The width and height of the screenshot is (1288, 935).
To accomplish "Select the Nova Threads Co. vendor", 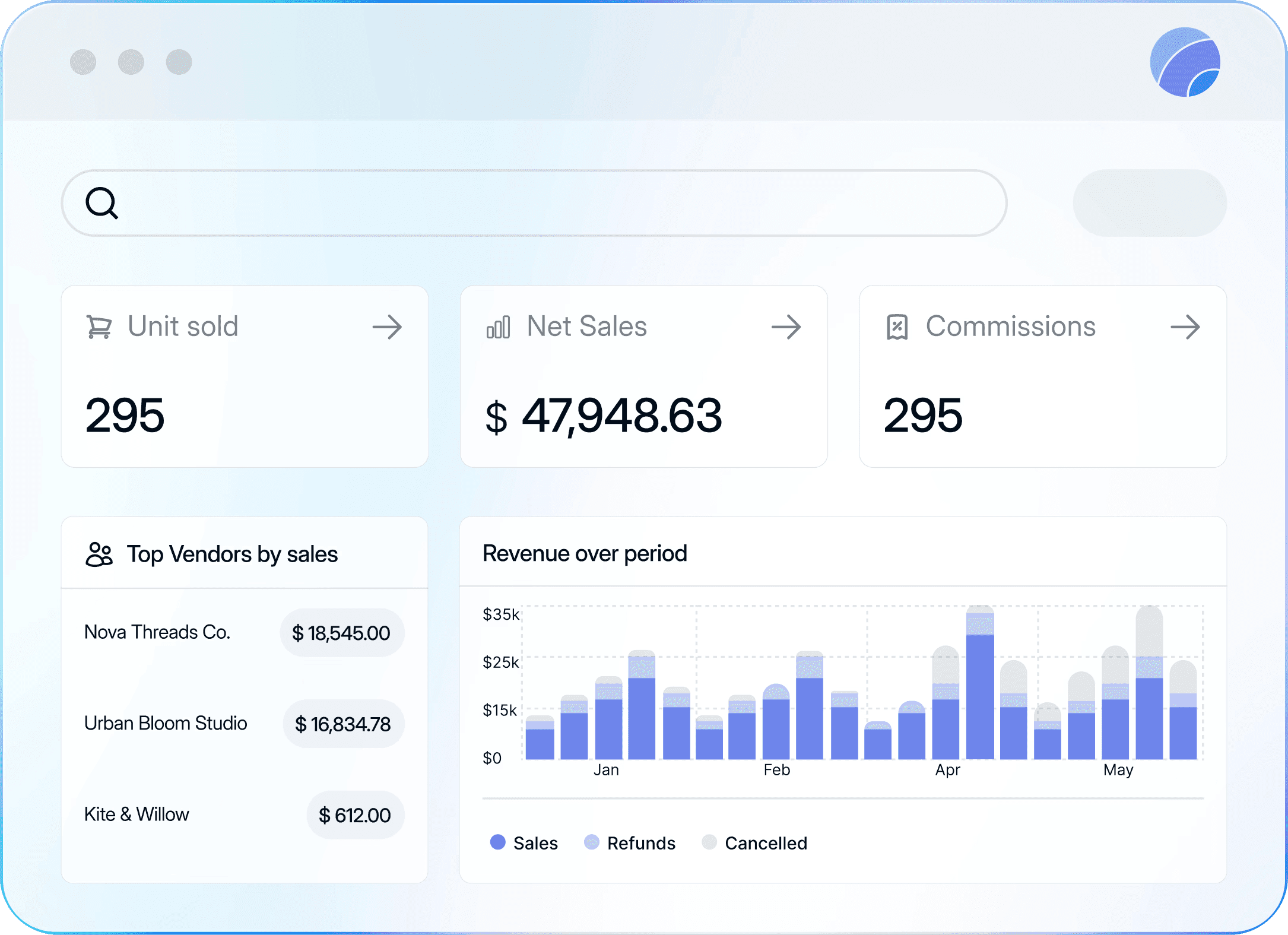I will tap(157, 632).
